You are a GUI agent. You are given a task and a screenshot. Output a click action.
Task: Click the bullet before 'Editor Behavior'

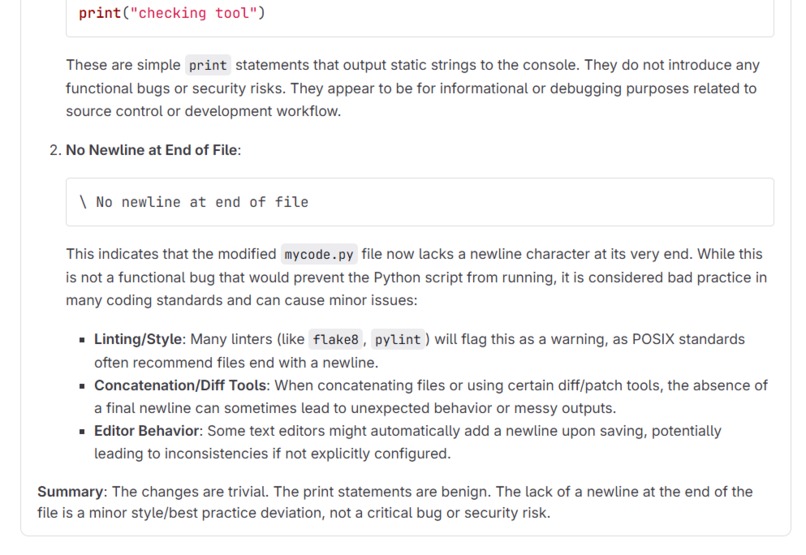[x=83, y=431]
